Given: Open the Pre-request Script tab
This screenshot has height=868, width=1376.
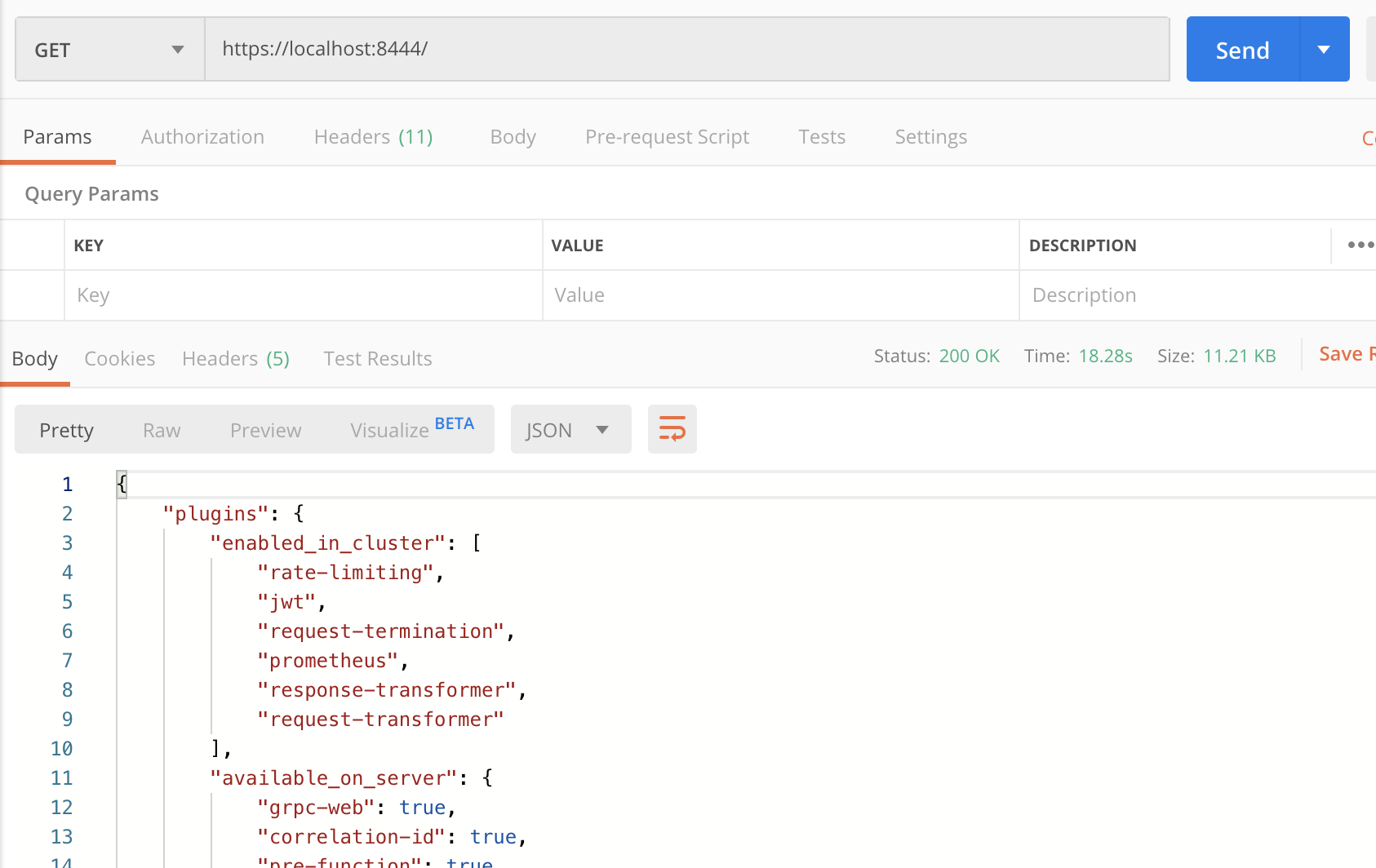Looking at the screenshot, I should pyautogui.click(x=667, y=136).
